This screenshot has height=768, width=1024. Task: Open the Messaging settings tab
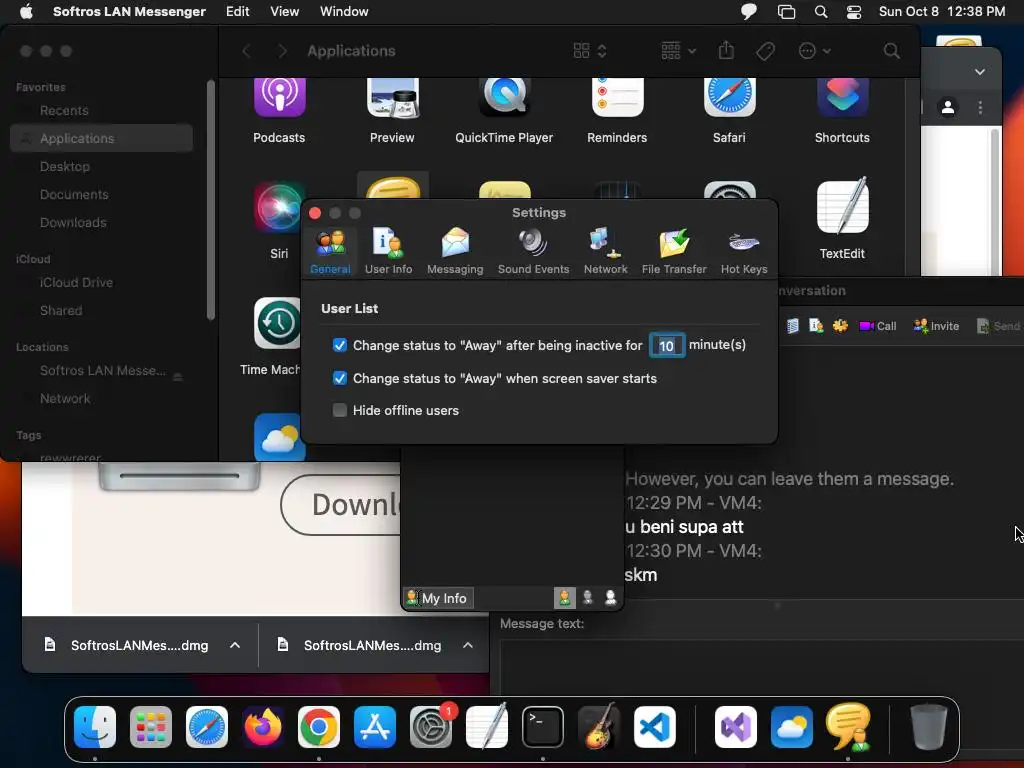(455, 251)
